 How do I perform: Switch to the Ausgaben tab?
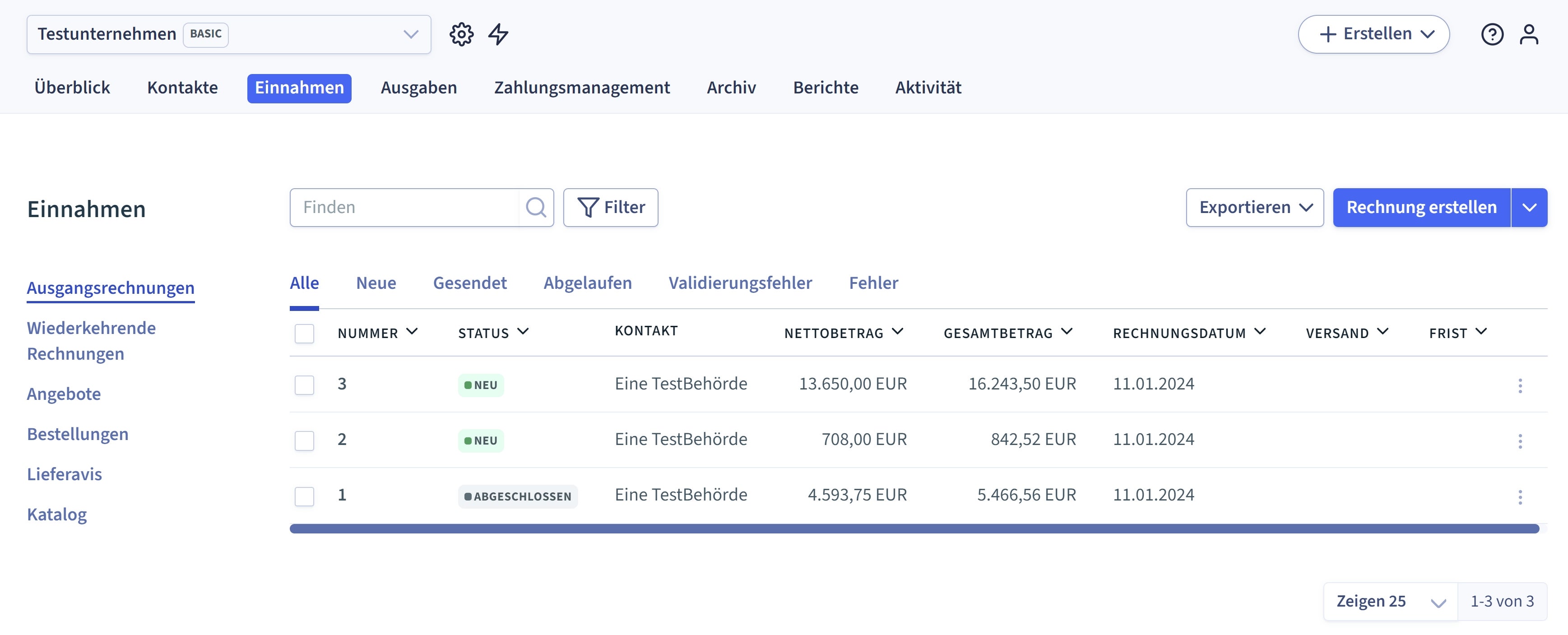tap(419, 88)
